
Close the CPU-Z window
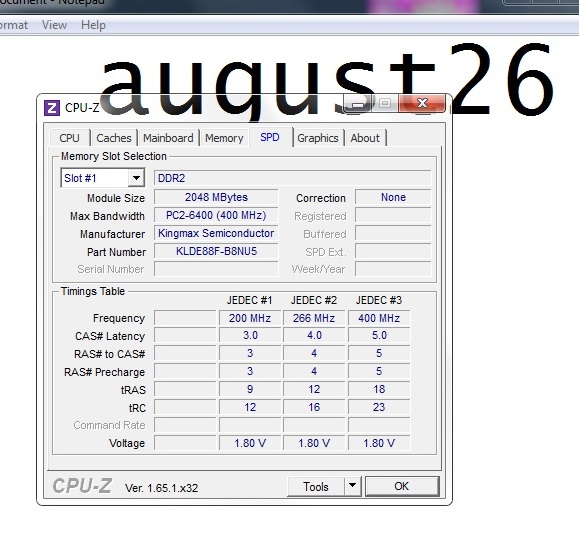[422, 103]
